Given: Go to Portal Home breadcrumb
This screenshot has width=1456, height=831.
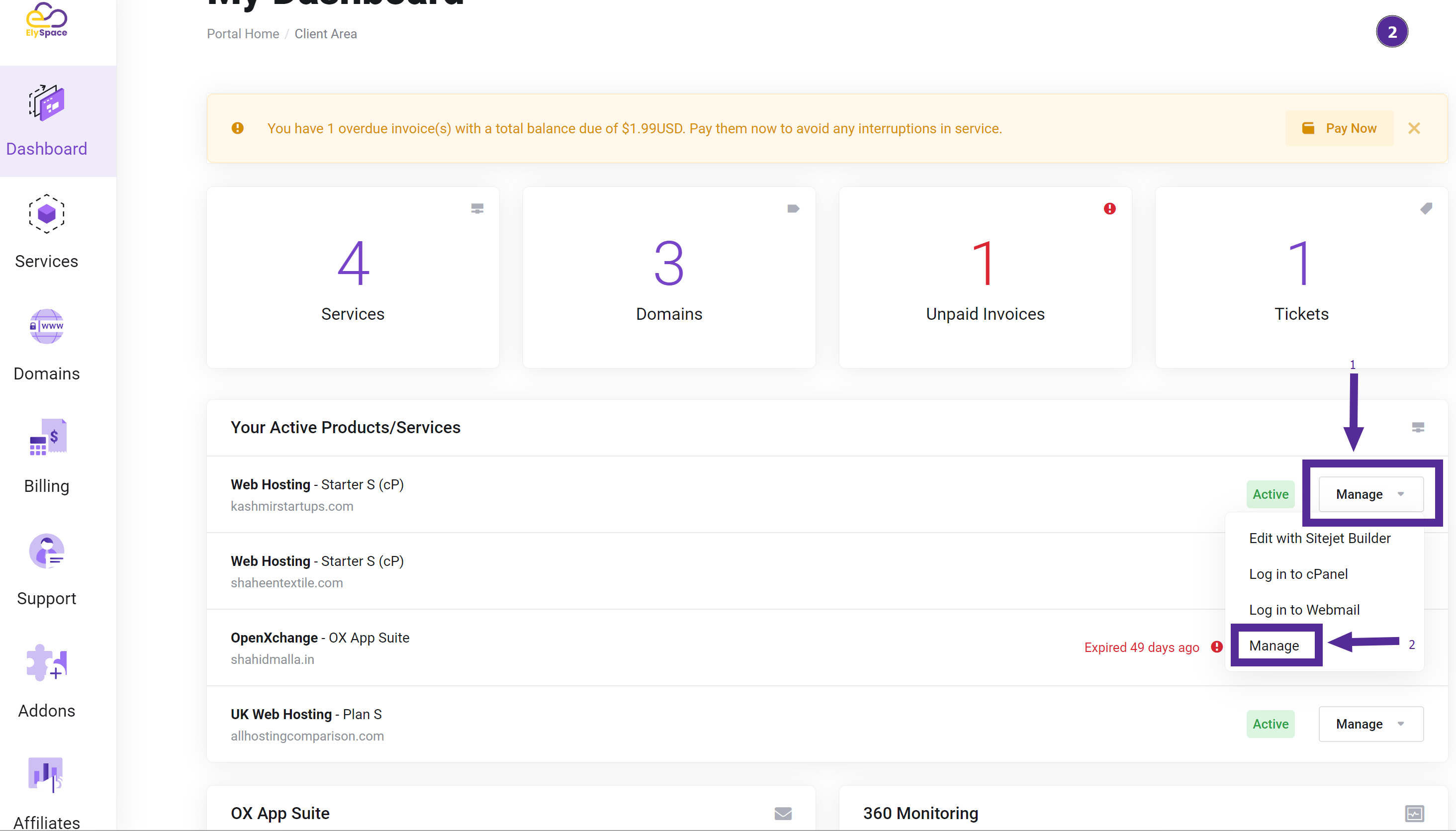Looking at the screenshot, I should tap(243, 34).
